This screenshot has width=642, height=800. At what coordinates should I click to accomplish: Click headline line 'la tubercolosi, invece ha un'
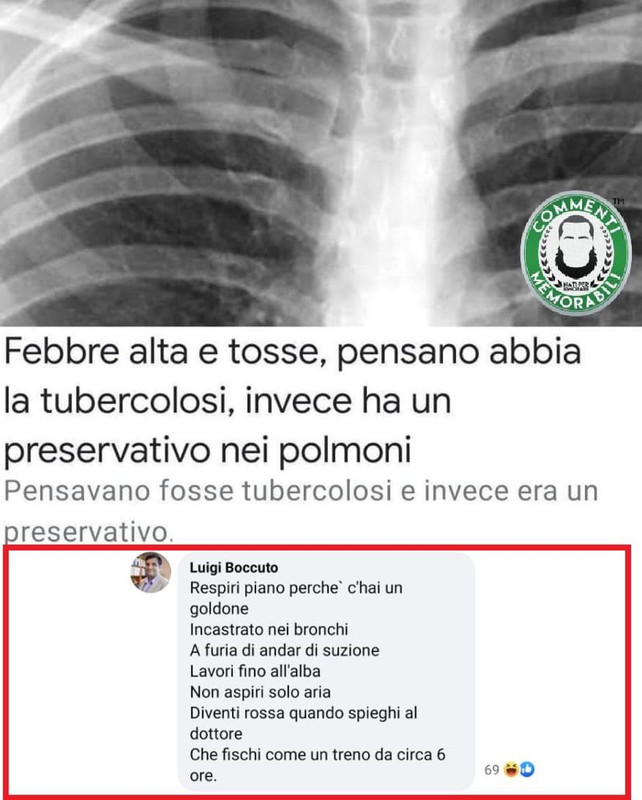pos(228,400)
